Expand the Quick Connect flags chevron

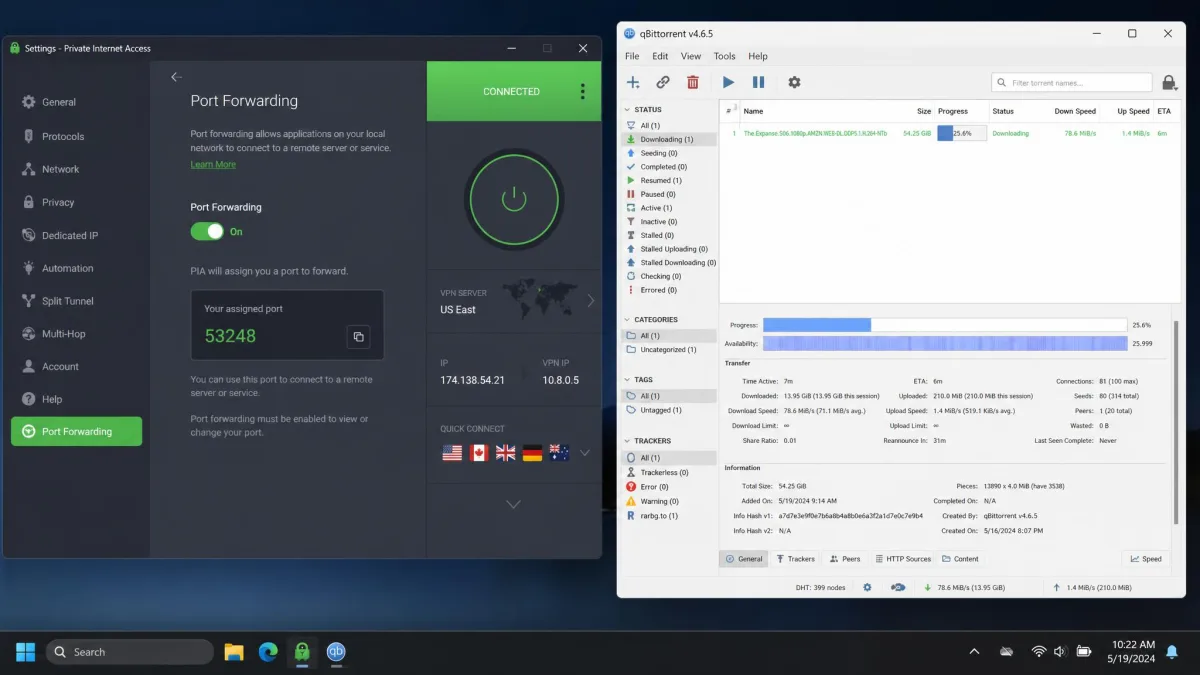click(585, 453)
